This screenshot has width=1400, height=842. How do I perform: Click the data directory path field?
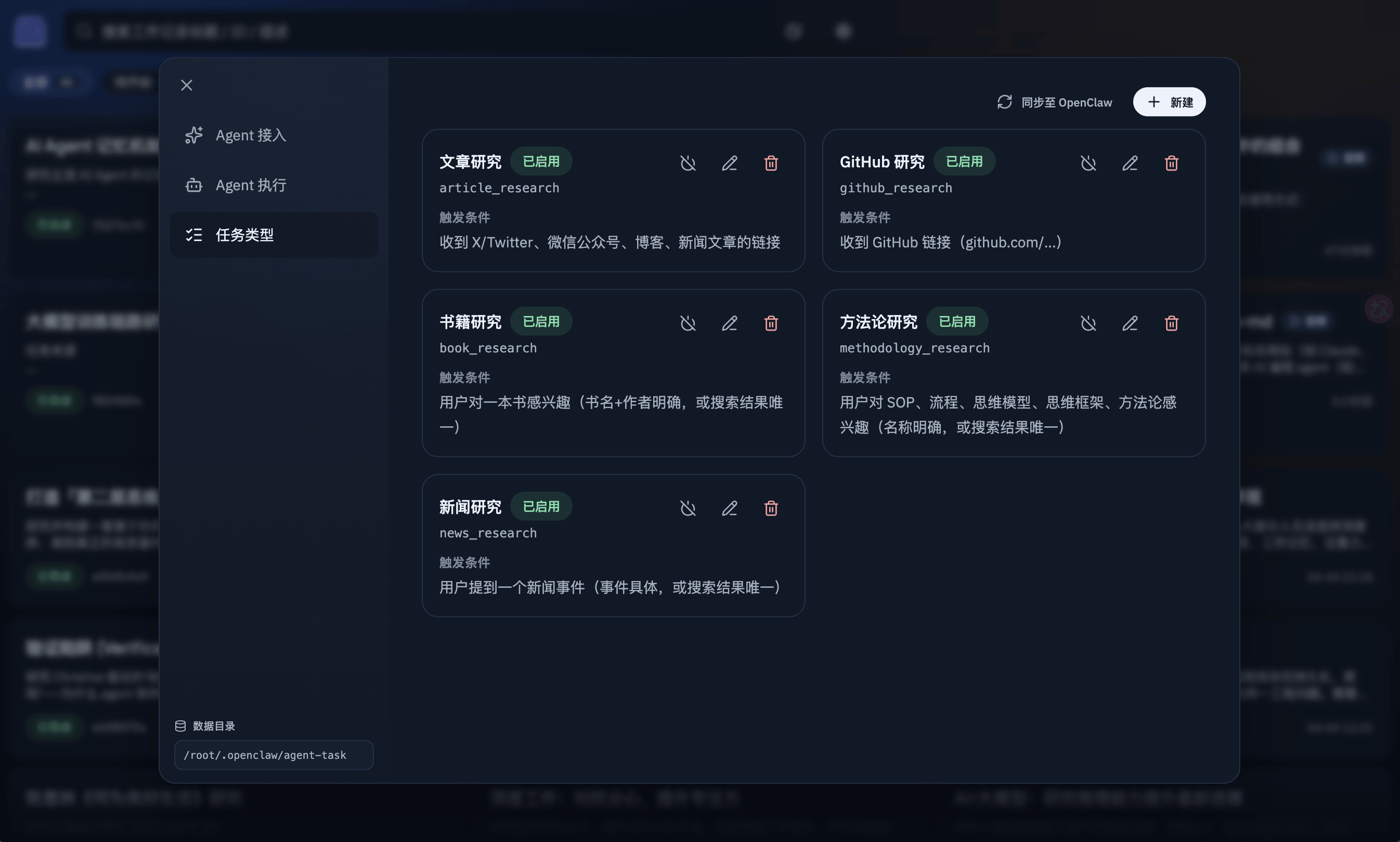274,755
